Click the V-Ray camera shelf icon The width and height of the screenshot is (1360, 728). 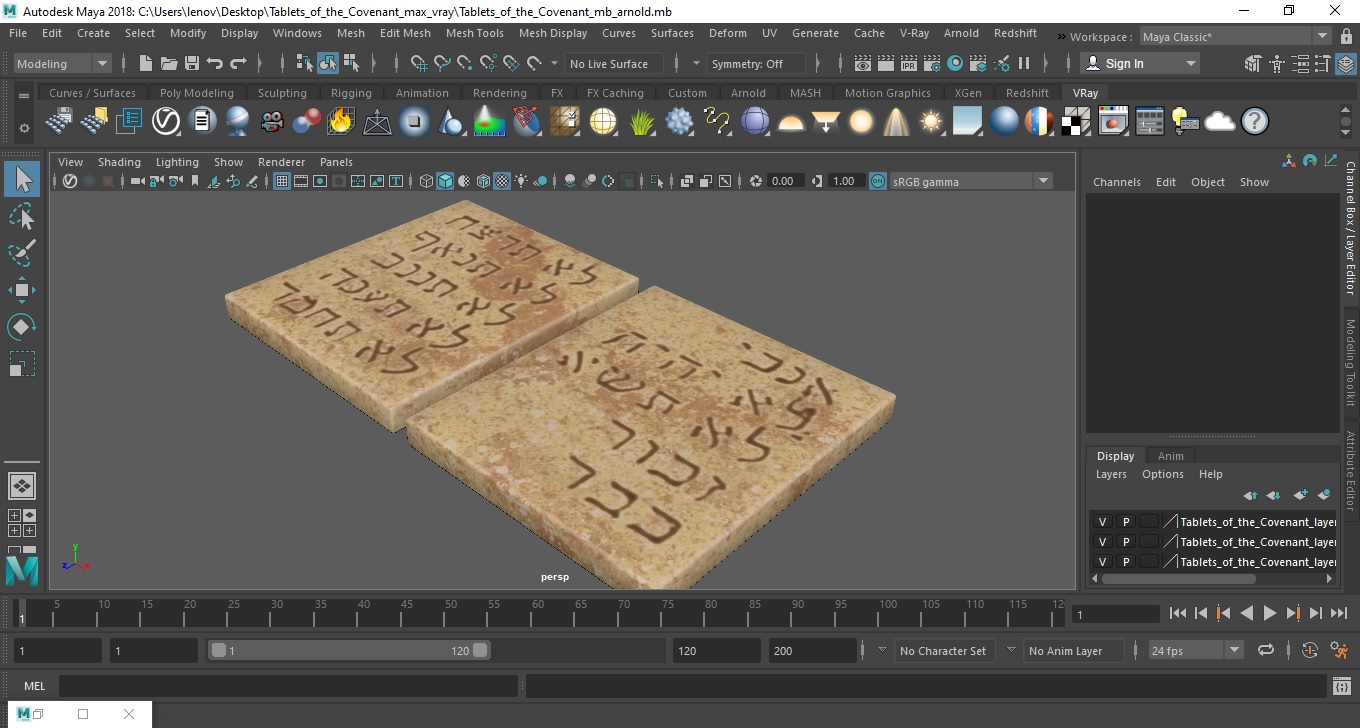272,122
